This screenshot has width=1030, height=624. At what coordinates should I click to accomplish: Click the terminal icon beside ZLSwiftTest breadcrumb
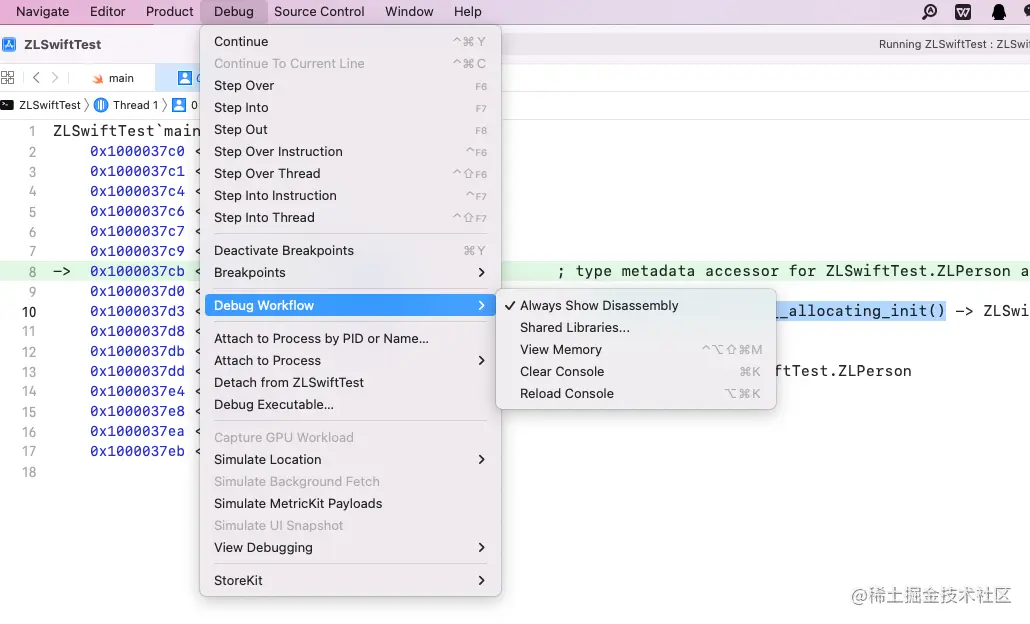[x=7, y=105]
